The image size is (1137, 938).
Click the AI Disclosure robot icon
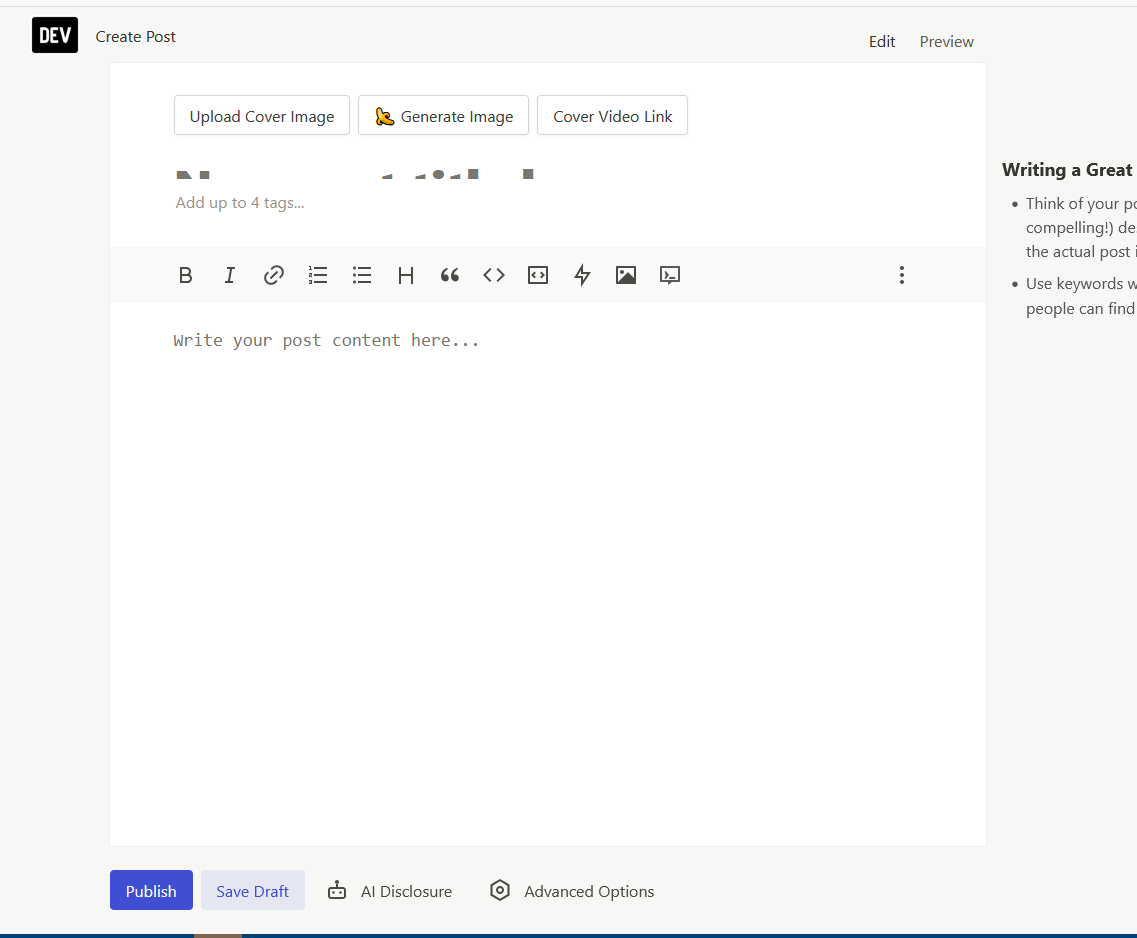pos(337,890)
